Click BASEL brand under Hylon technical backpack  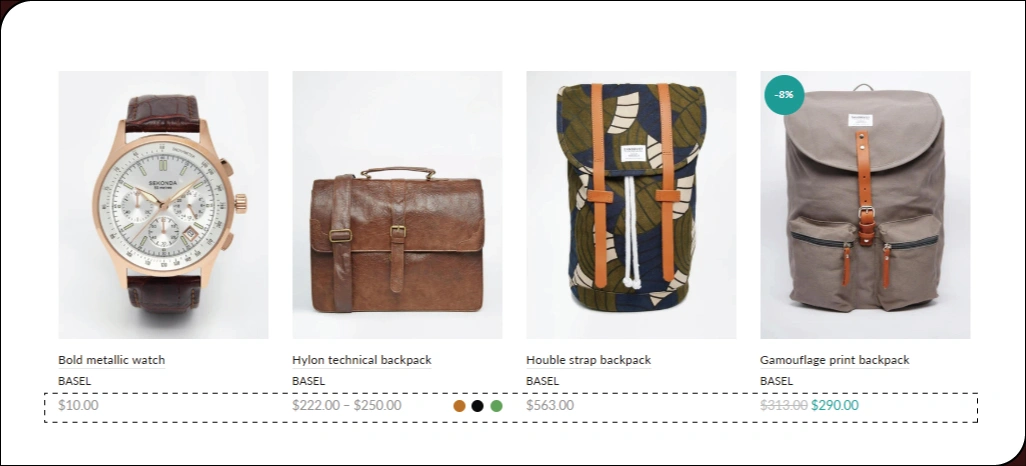tap(308, 381)
